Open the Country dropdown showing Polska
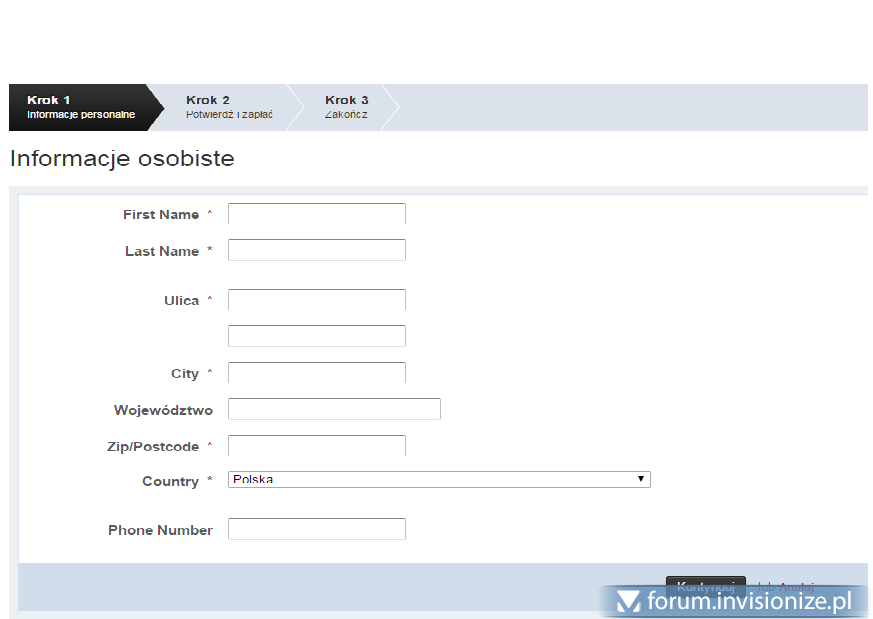The height and width of the screenshot is (619, 873). (x=439, y=480)
